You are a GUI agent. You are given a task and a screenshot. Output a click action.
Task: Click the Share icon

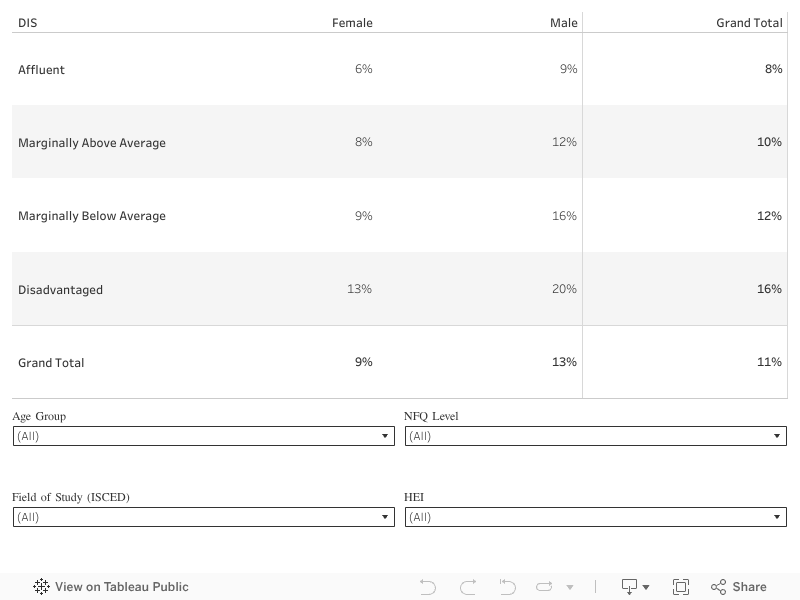[x=718, y=587]
